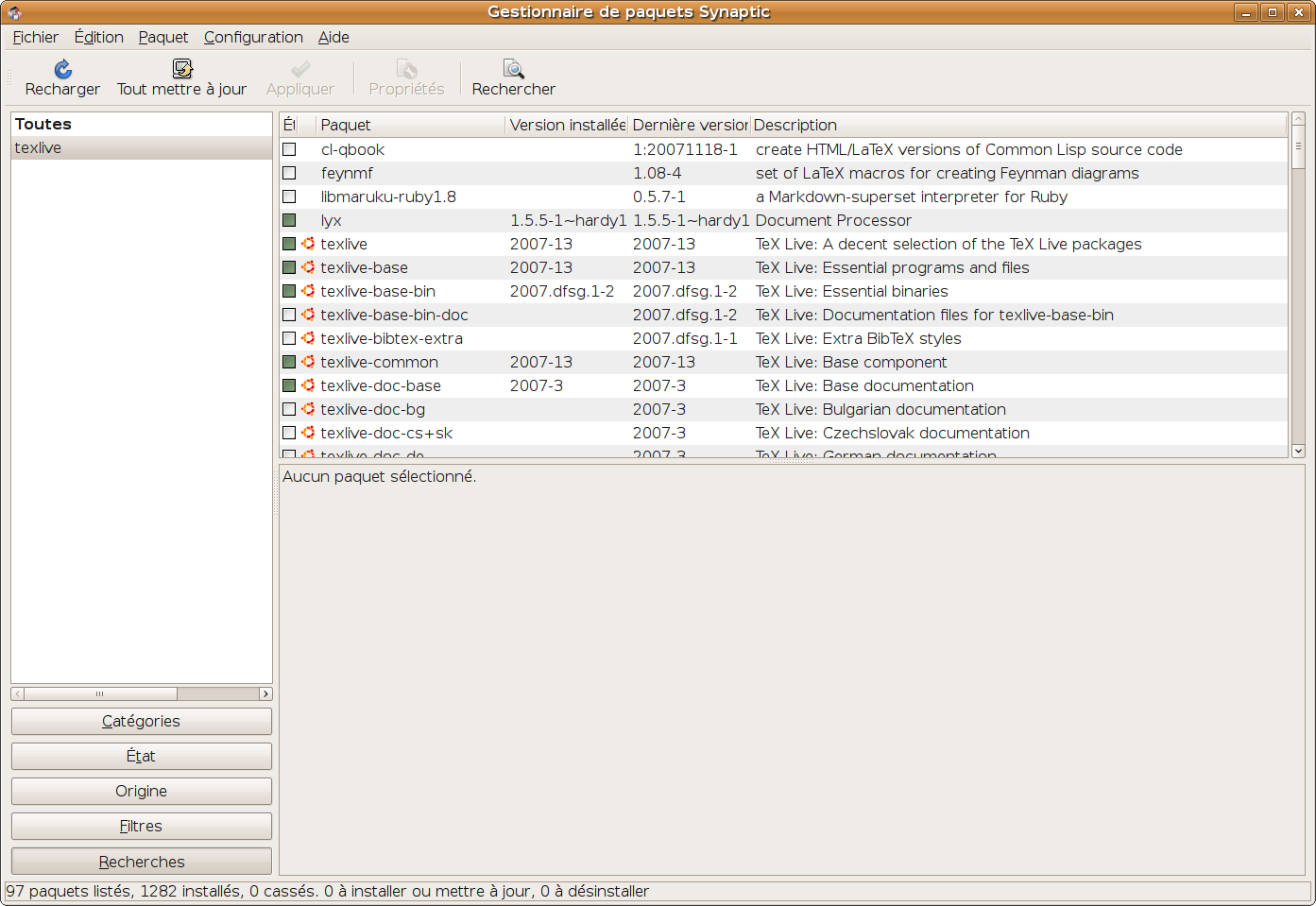Click the right arrow of sidebar scrollbar
1316x906 pixels.
click(265, 693)
